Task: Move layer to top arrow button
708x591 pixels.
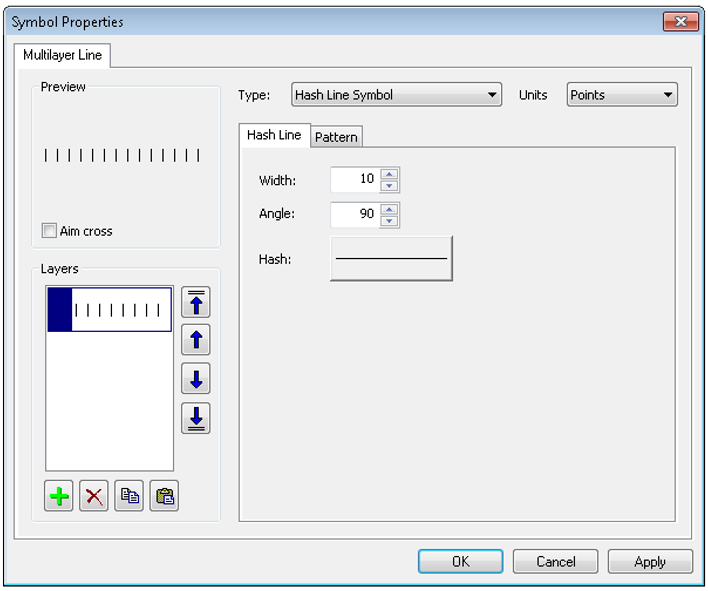Action: [x=195, y=302]
